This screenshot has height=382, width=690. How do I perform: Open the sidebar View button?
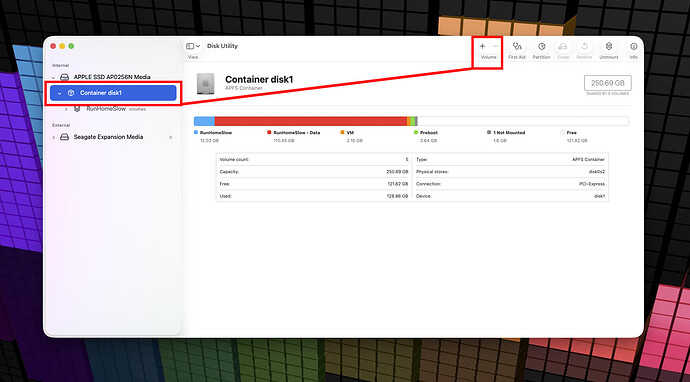(x=190, y=46)
